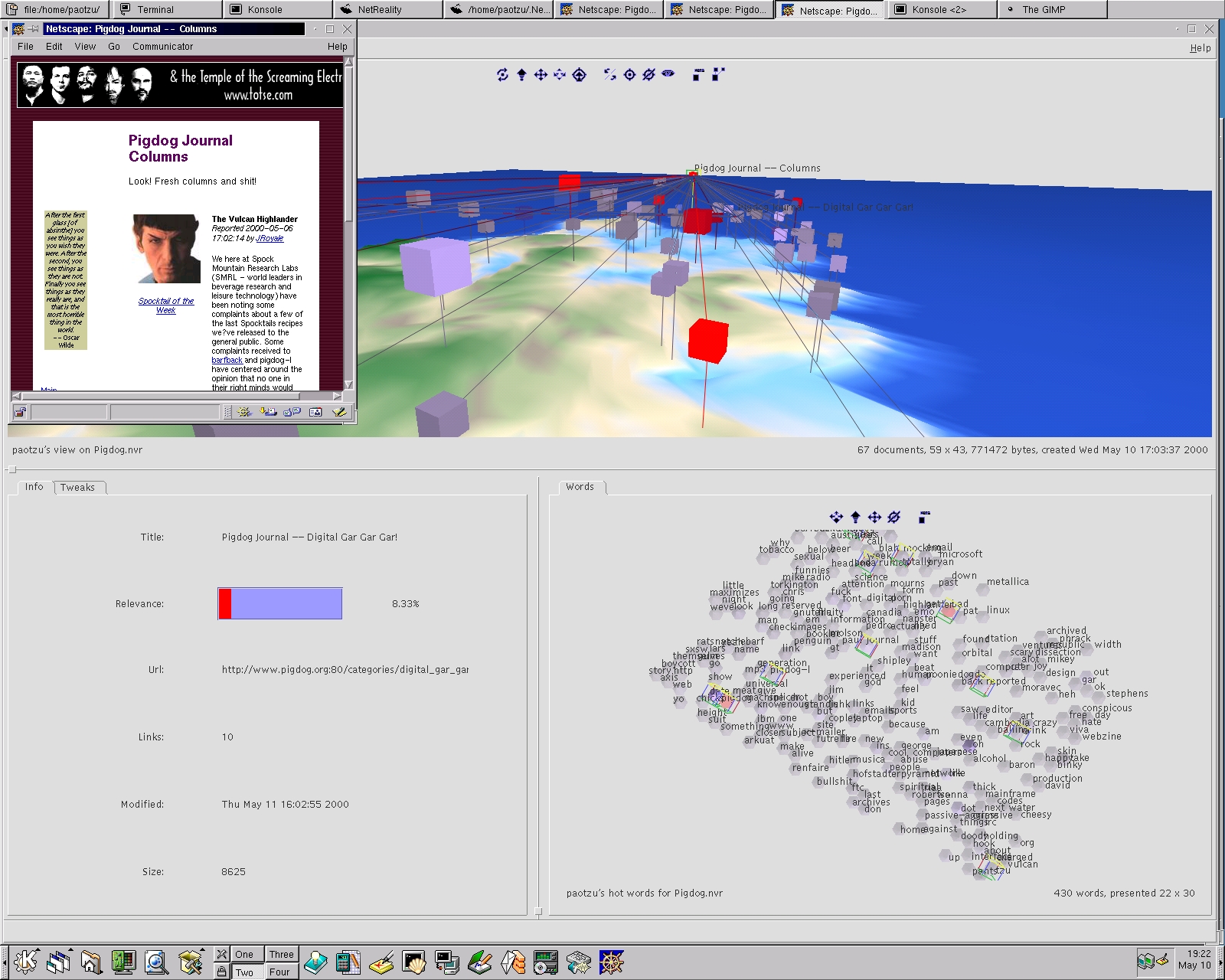
Task: Switch to virtual desktop Two
Action: coord(247,972)
